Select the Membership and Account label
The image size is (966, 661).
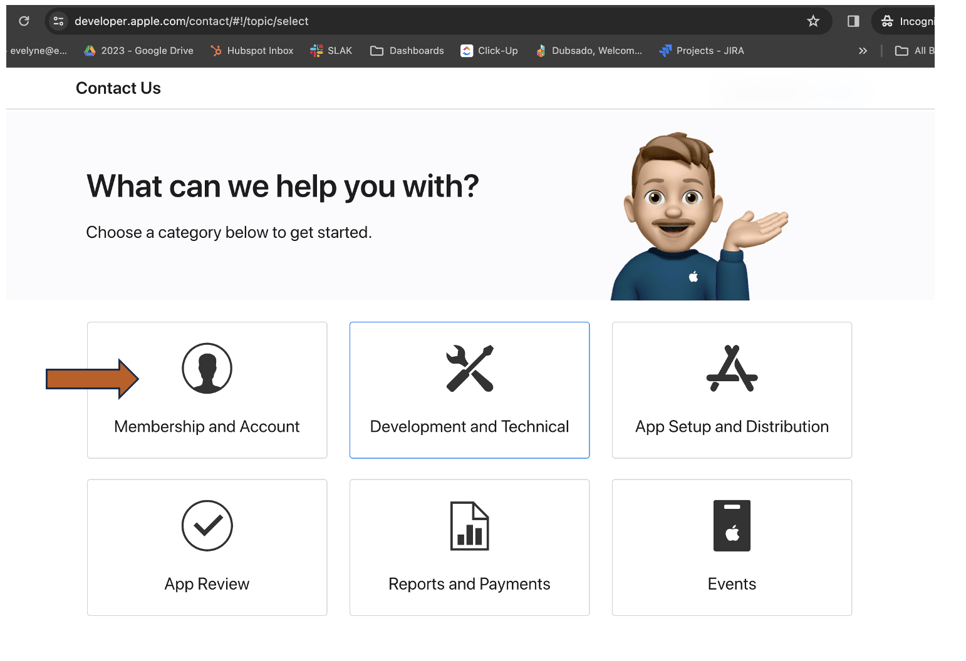207,427
